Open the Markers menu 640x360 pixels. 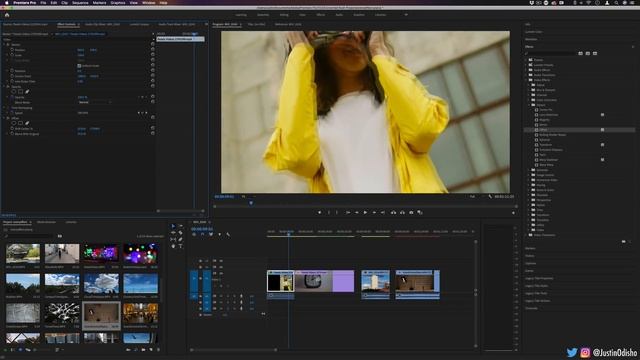point(99,2)
